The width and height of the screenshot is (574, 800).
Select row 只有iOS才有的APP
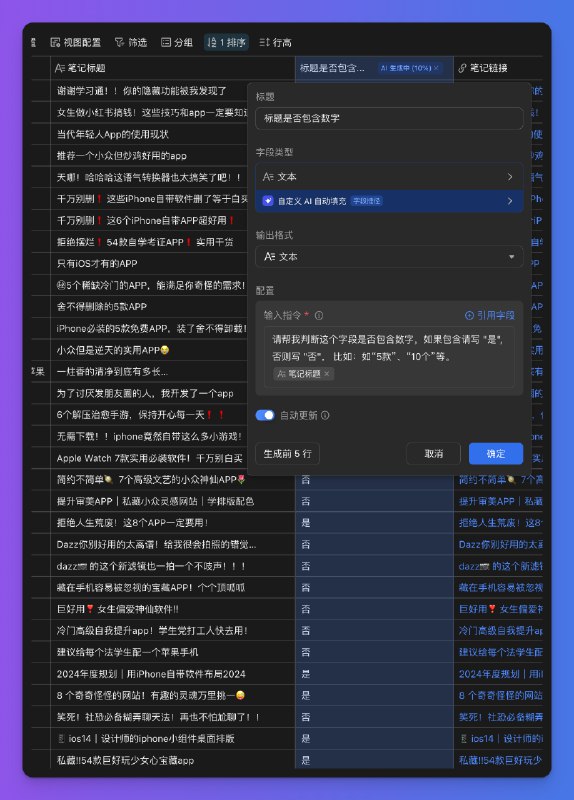pos(97,264)
